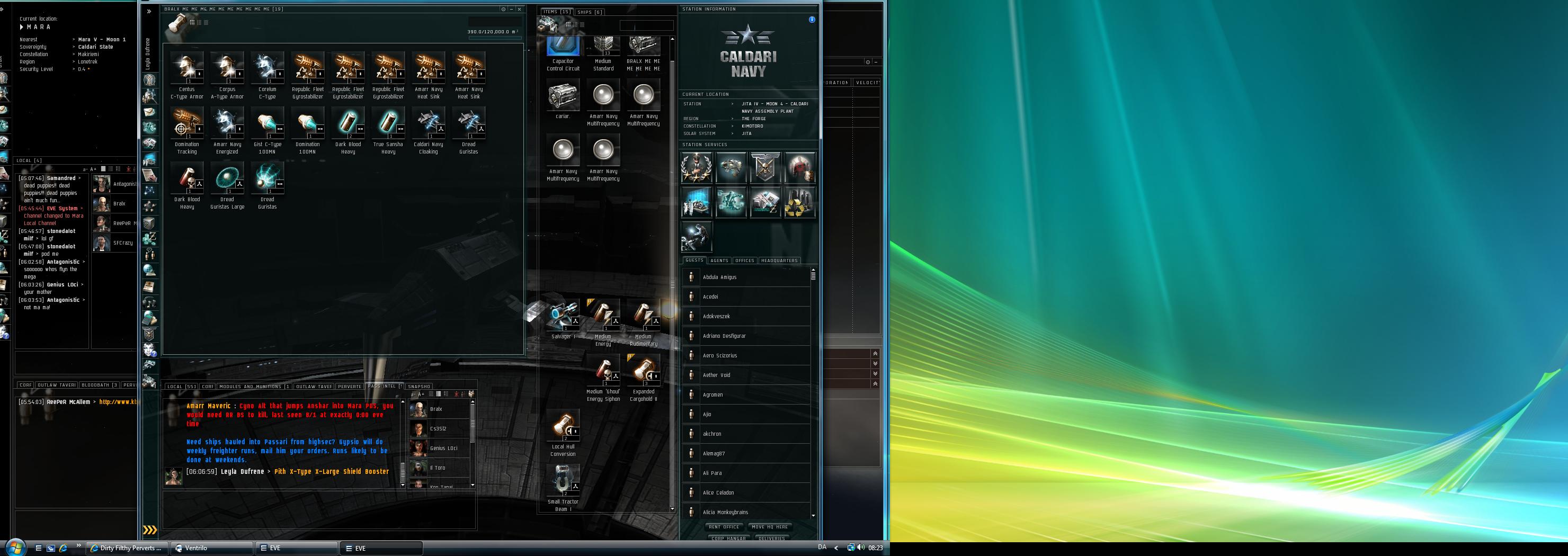1568x556 pixels.
Task: Show hidden system tray icons
Action: [836, 548]
